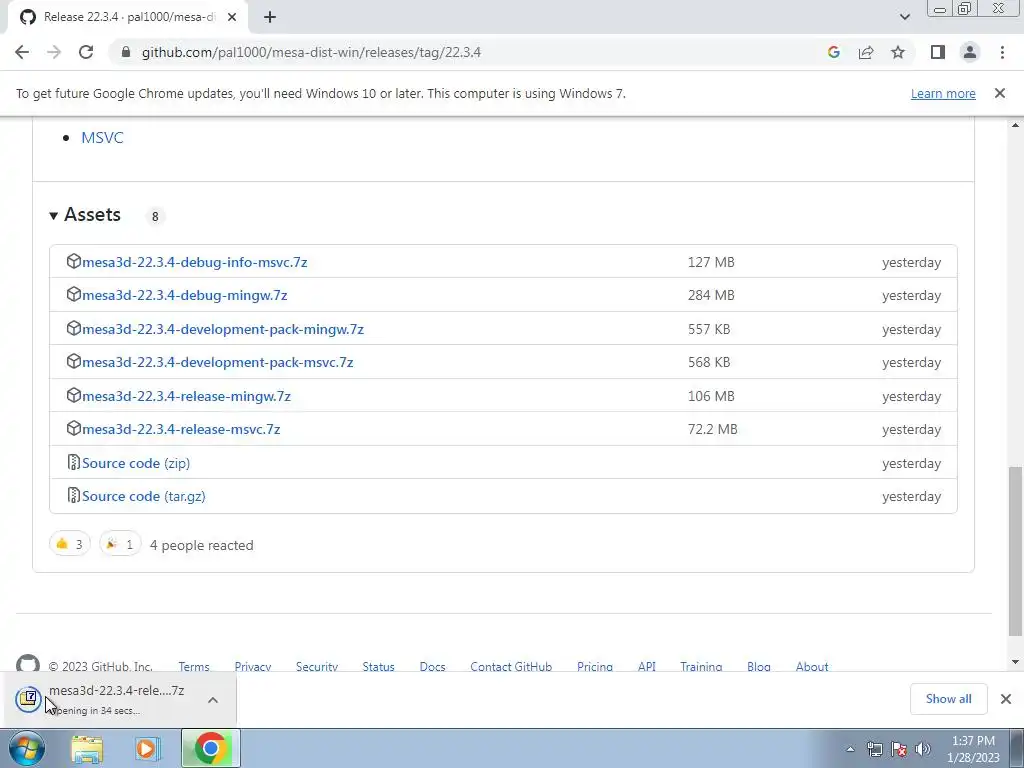Open the Pricing footer link
The image size is (1024, 768).
595,667
